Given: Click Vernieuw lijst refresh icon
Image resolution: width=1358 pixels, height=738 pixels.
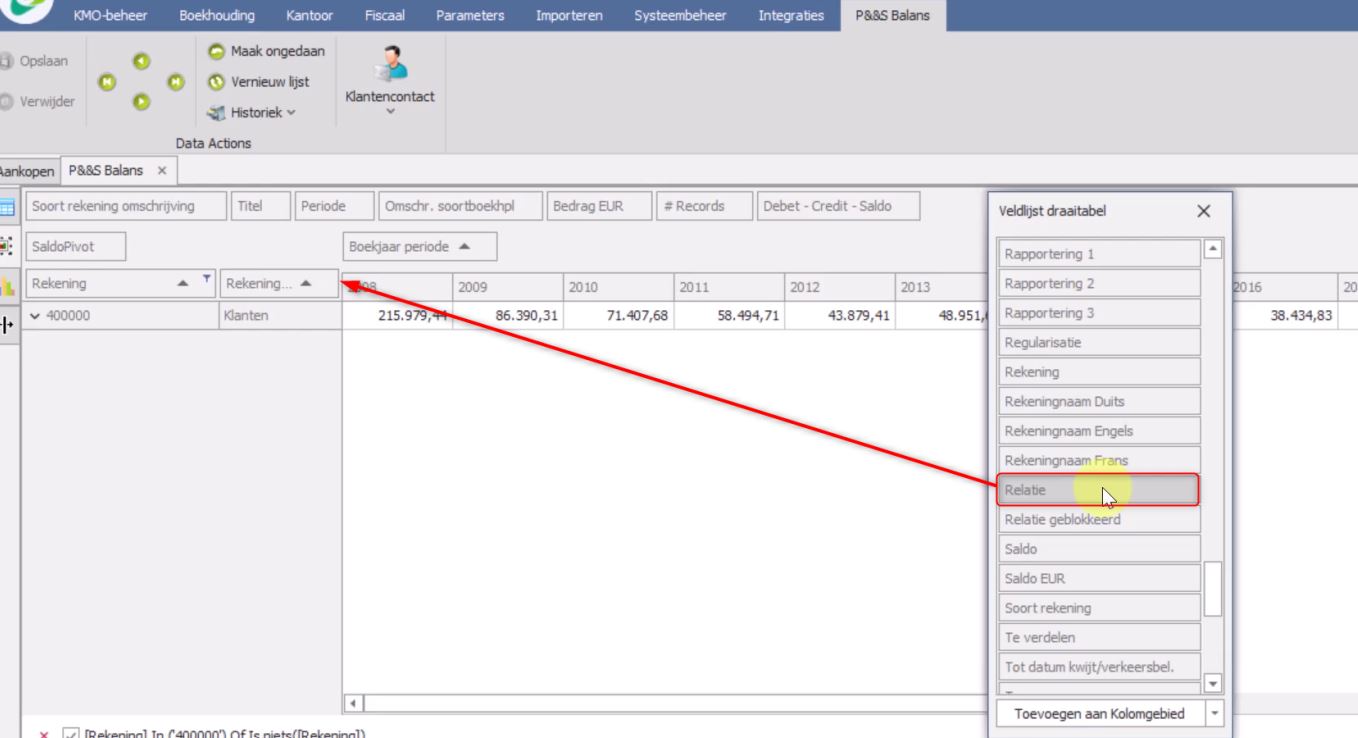Looking at the screenshot, I should [x=216, y=82].
